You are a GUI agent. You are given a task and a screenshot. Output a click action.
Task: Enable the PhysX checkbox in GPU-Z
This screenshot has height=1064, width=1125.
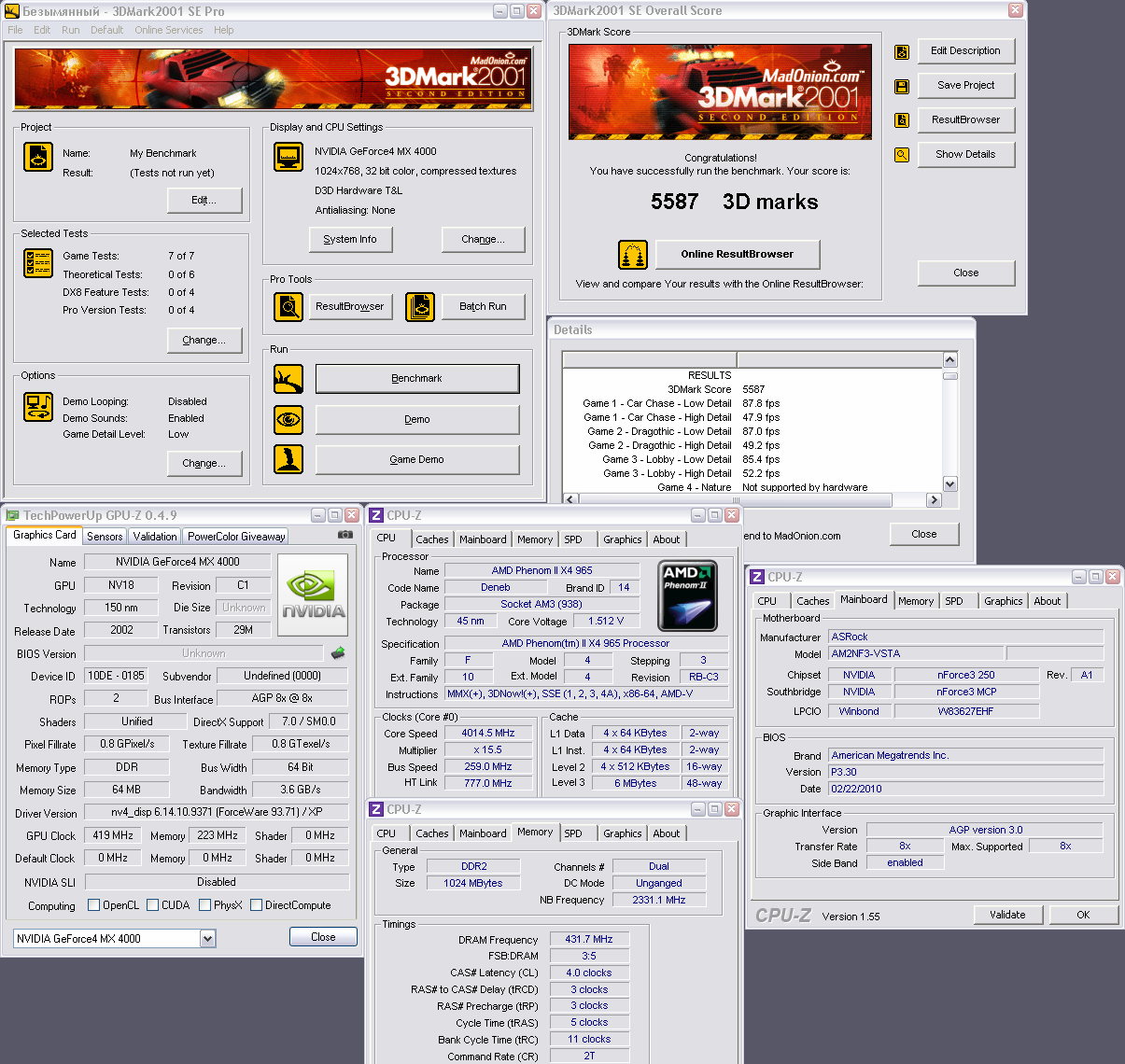click(204, 905)
